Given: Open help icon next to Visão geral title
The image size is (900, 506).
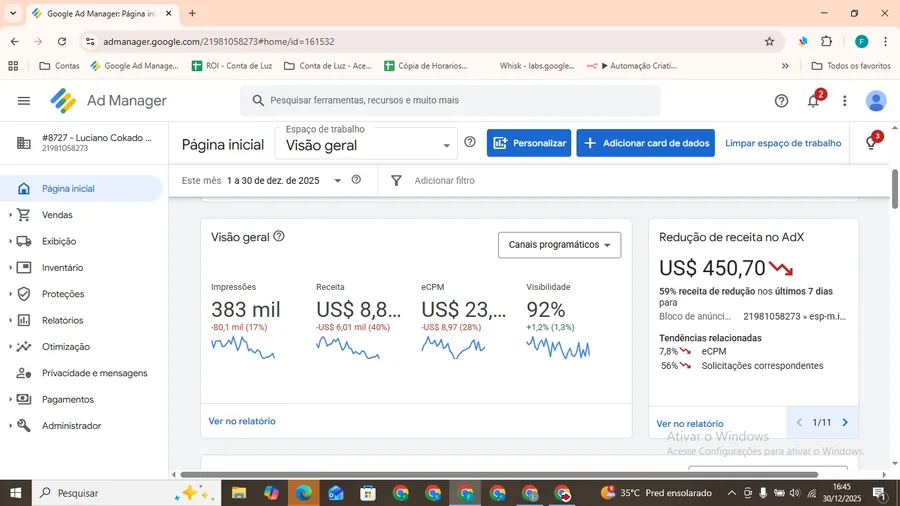Looking at the screenshot, I should (x=279, y=236).
